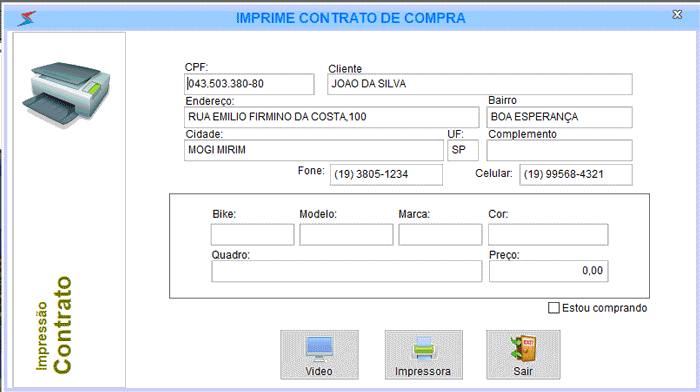This screenshot has width=700, height=392.
Task: Select the Bairro field
Action: (x=559, y=117)
